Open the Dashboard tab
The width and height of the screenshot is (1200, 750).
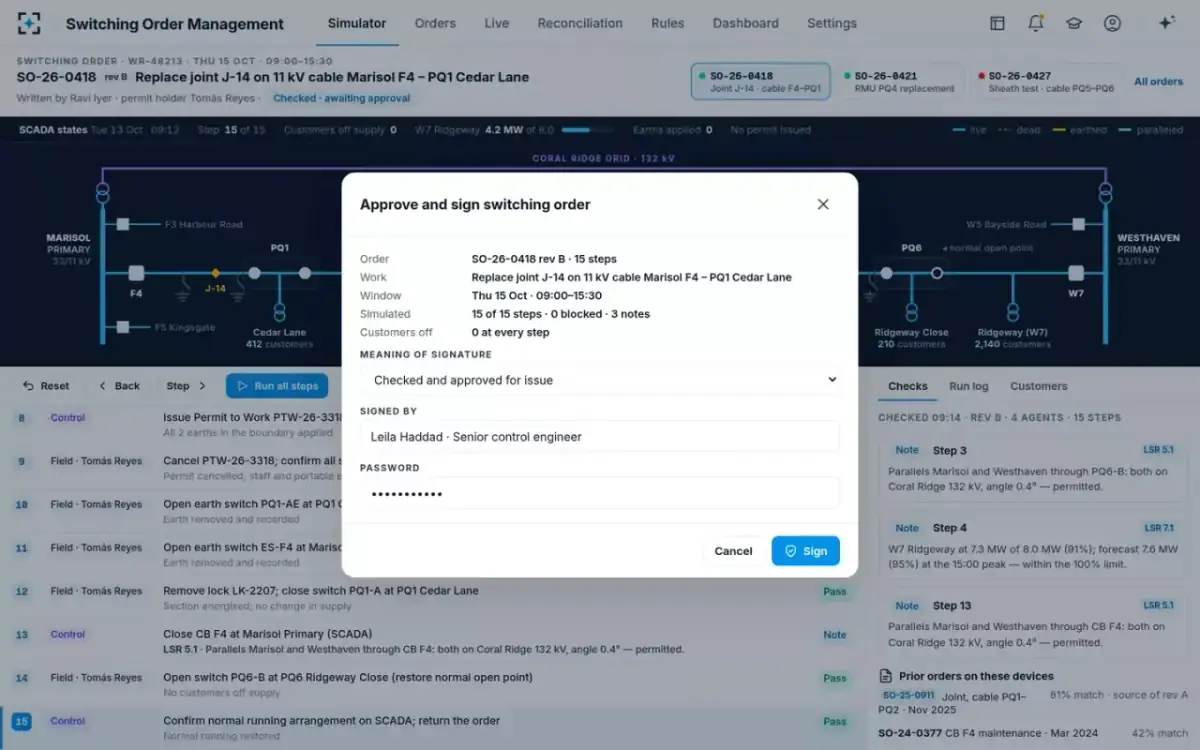click(746, 23)
